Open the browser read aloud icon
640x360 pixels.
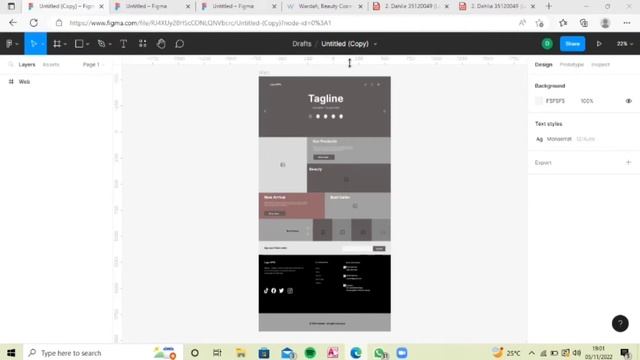pos(522,23)
